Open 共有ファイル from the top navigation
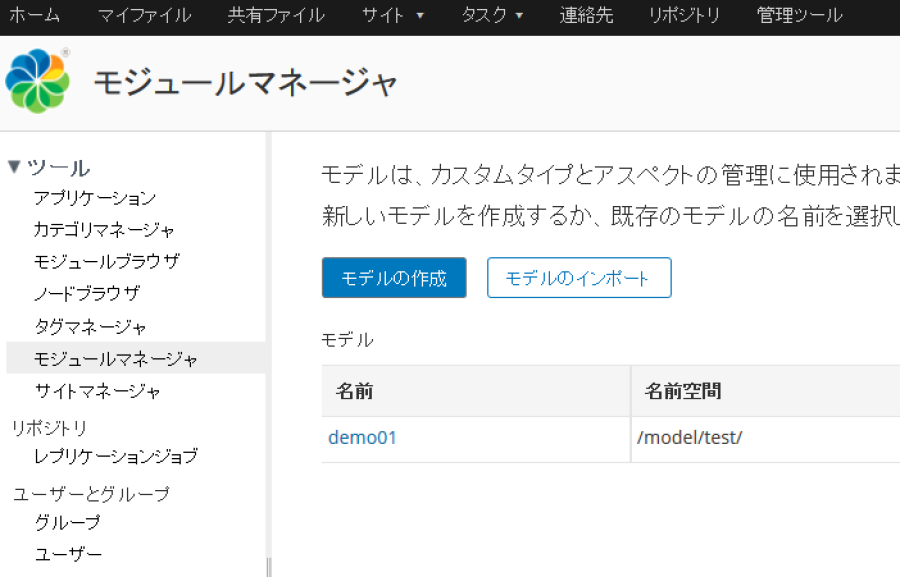Screen dimensions: 900x577 pos(276,16)
